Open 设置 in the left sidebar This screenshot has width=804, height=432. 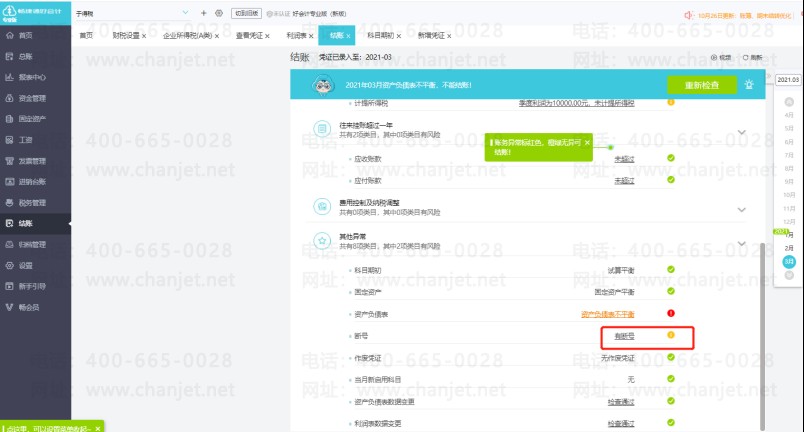click(x=26, y=265)
